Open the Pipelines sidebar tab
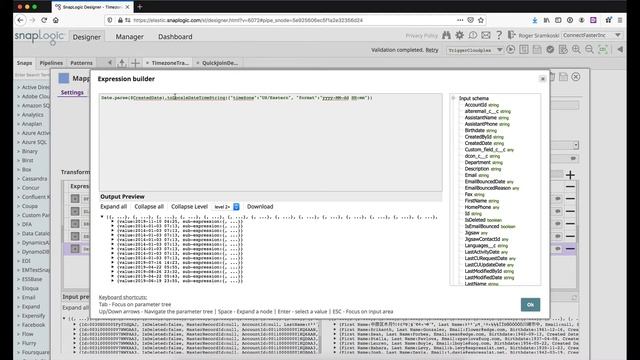640x360 pixels. (51, 63)
